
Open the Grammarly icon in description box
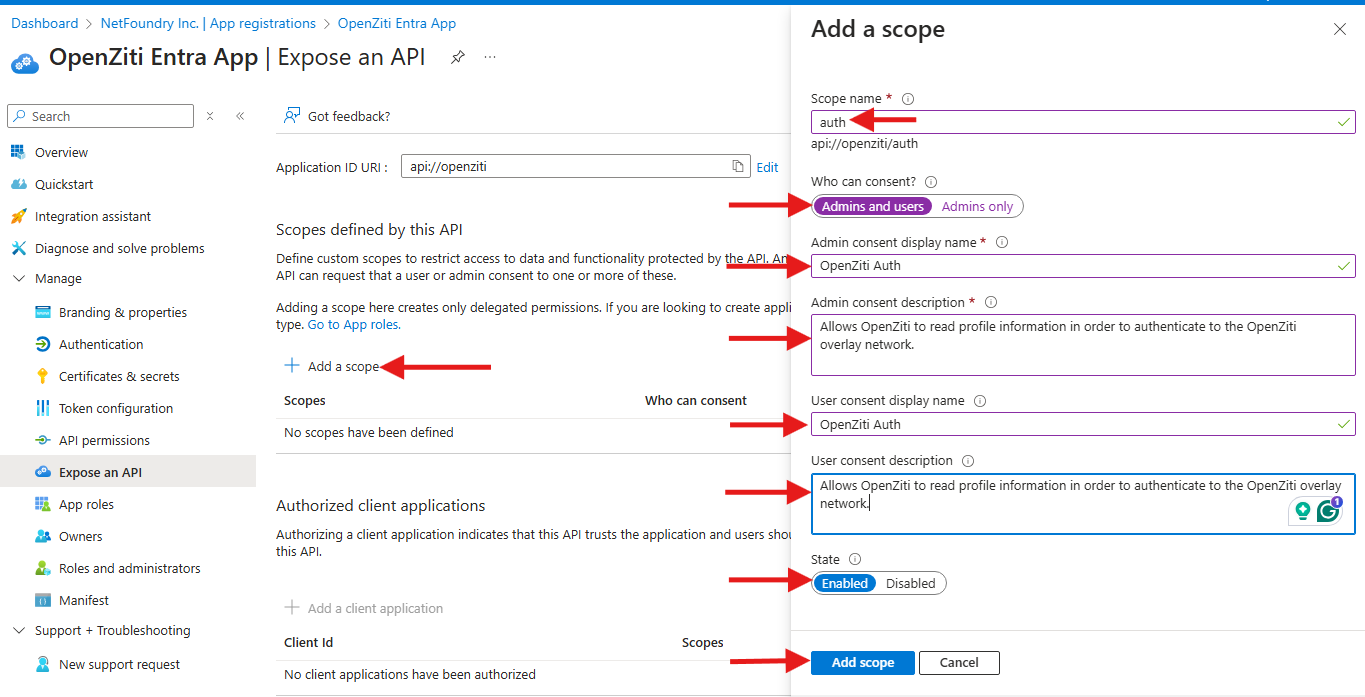point(1328,511)
